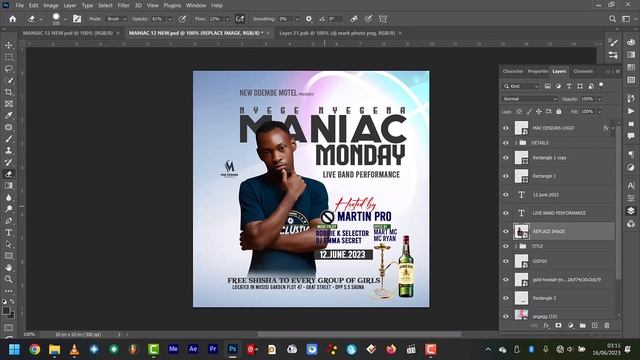Create a new group folder
640x360 pixels.
pos(582,325)
